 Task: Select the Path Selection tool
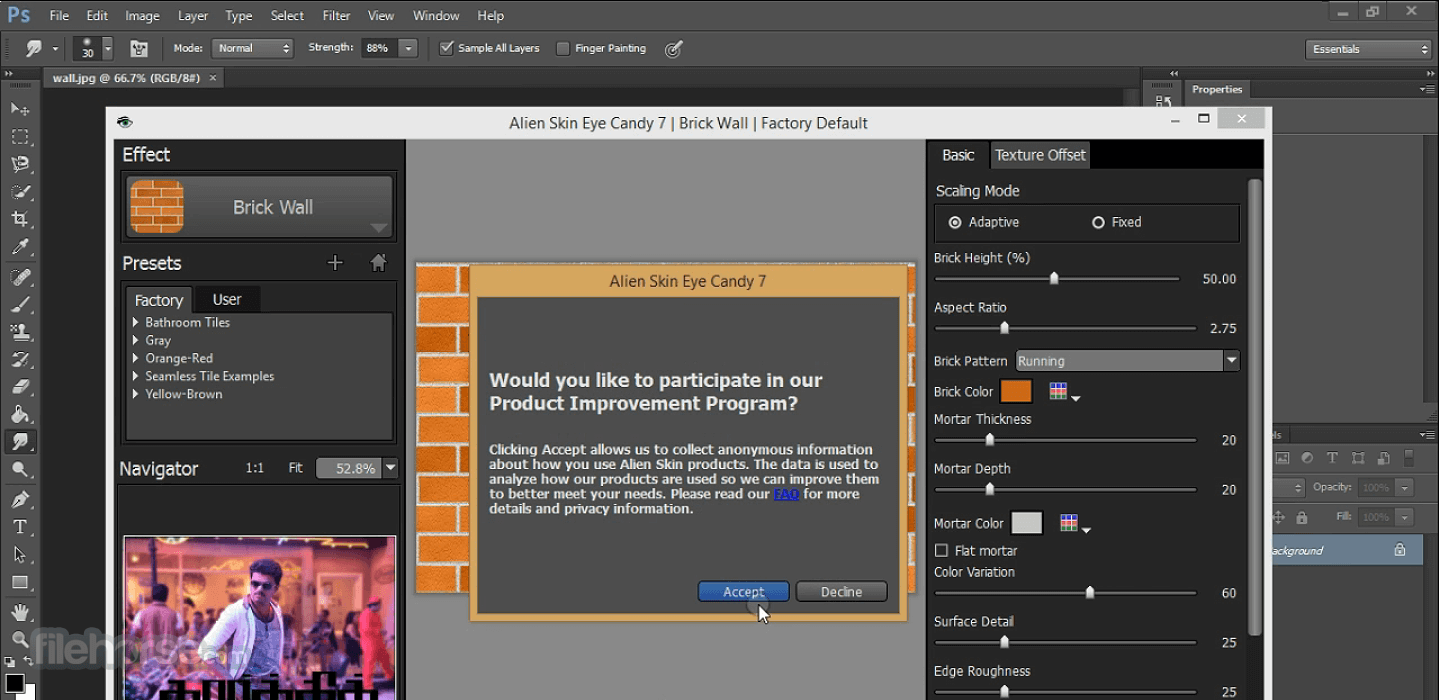[20, 554]
